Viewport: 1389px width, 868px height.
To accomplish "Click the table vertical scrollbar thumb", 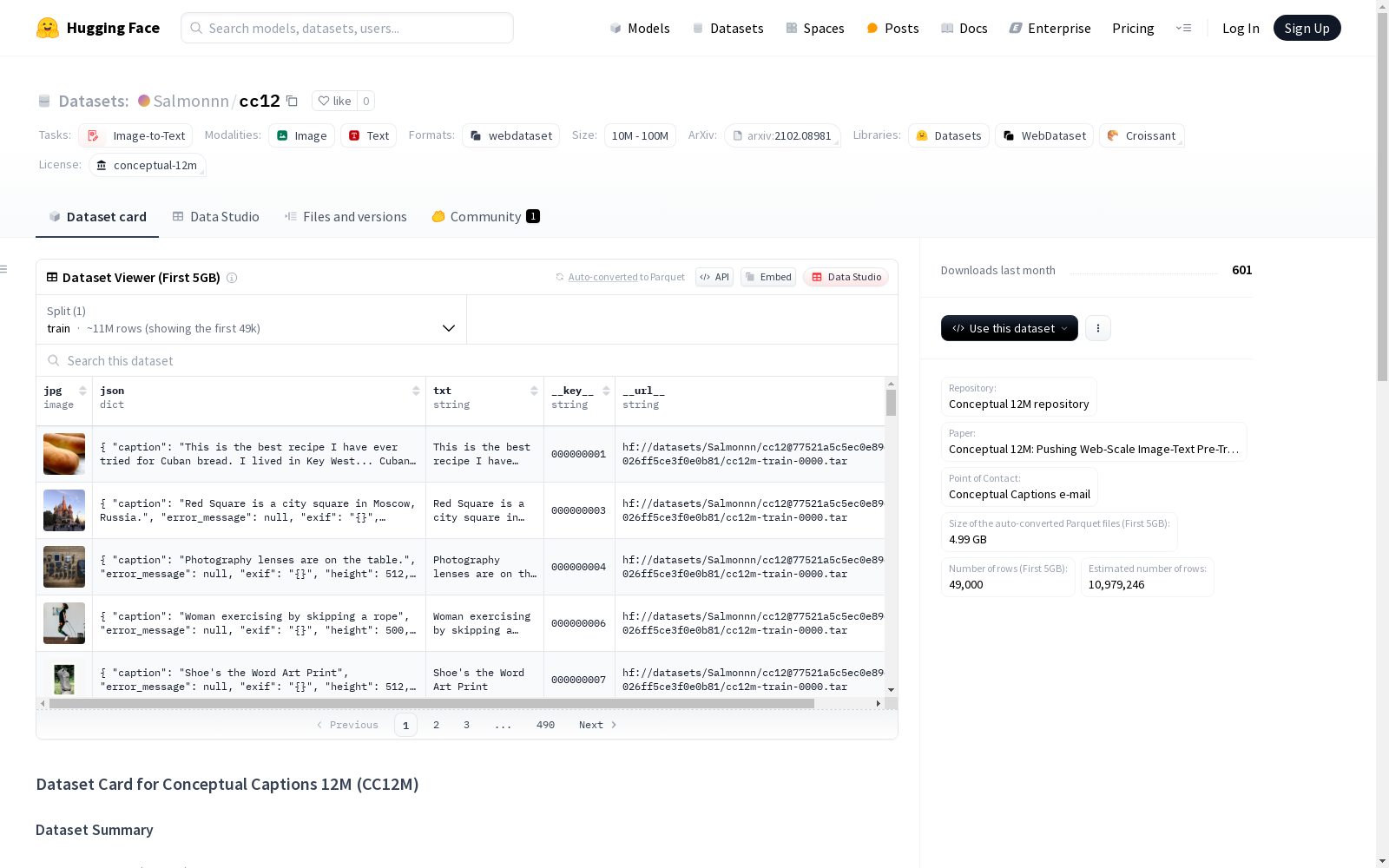I will pos(891,403).
